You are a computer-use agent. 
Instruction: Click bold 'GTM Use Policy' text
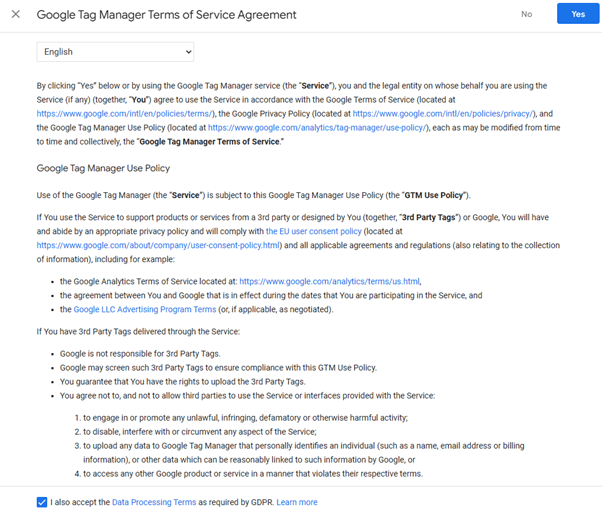[434, 195]
